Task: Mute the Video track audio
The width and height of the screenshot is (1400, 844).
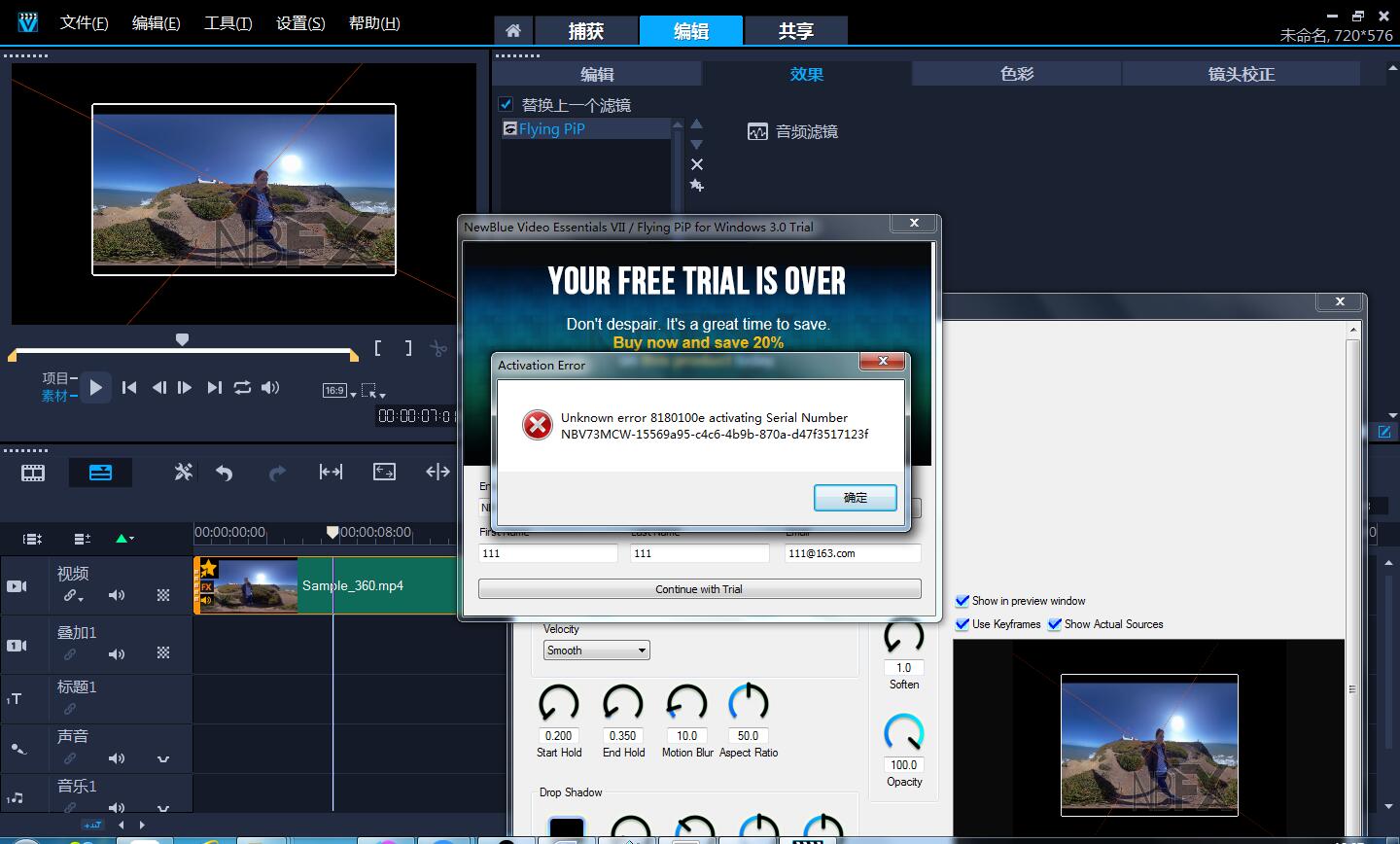Action: (x=117, y=595)
